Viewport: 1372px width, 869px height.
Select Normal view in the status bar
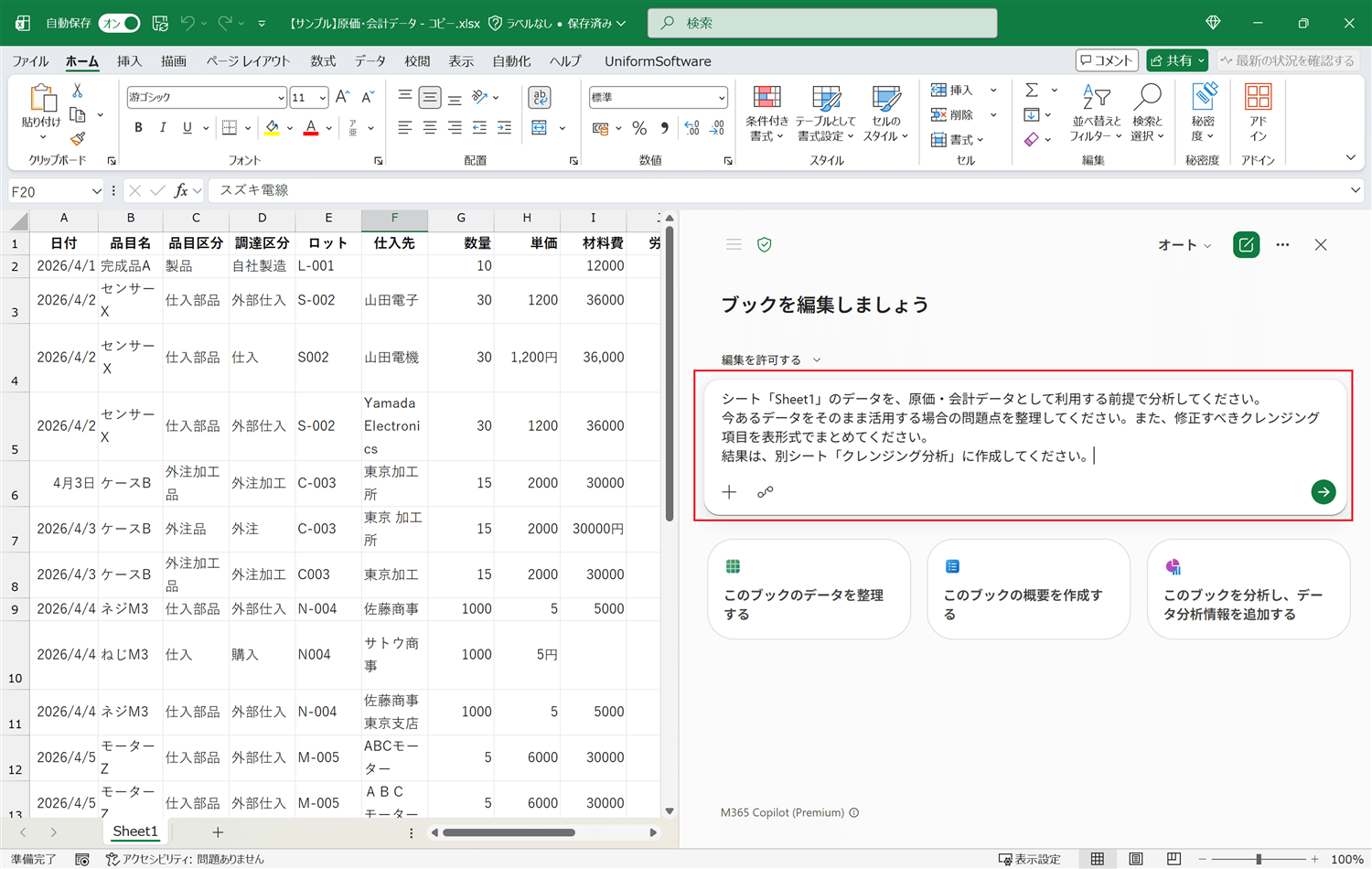1097,859
